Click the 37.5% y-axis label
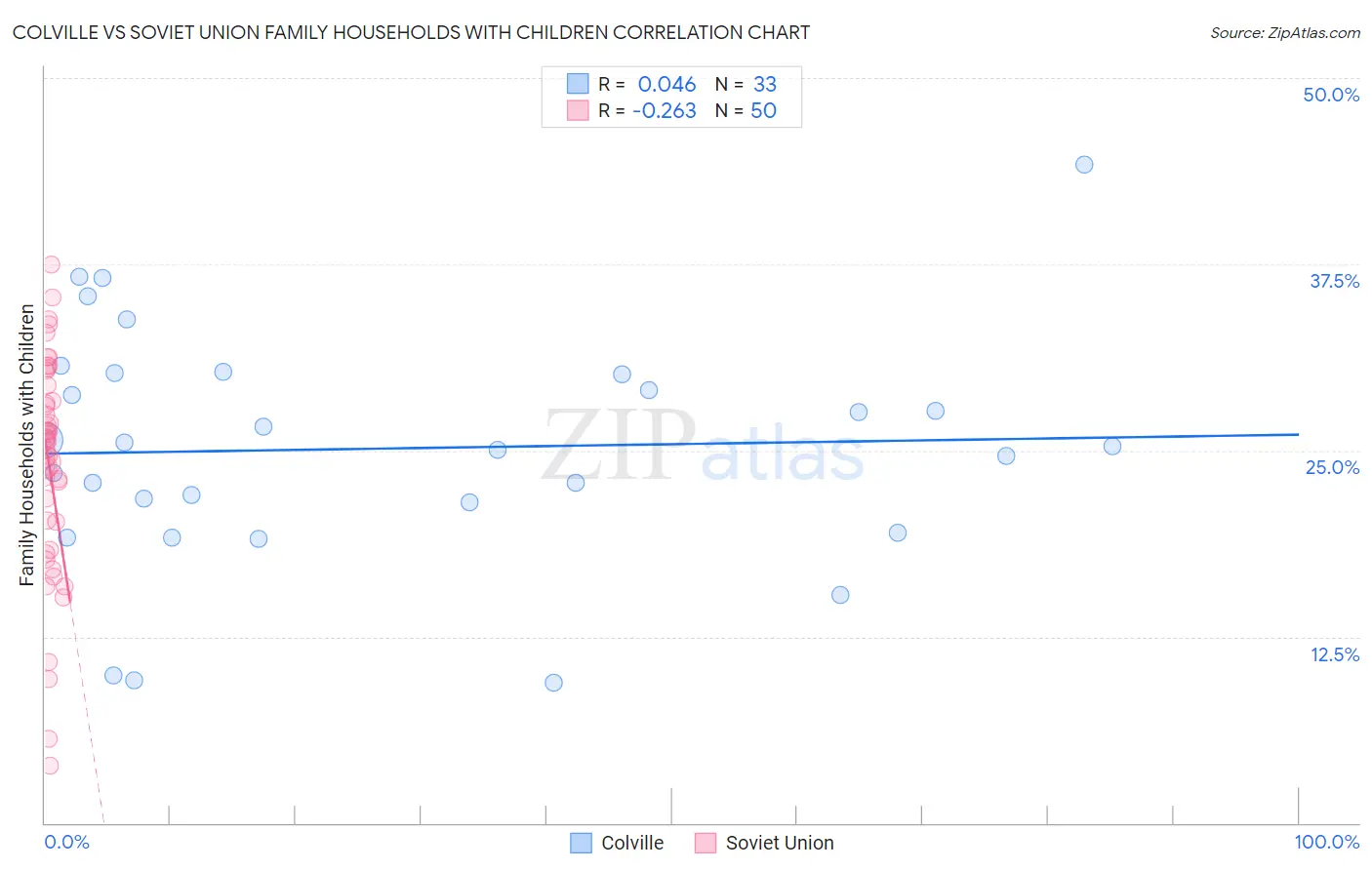This screenshot has height=870, width=1372. [1334, 281]
